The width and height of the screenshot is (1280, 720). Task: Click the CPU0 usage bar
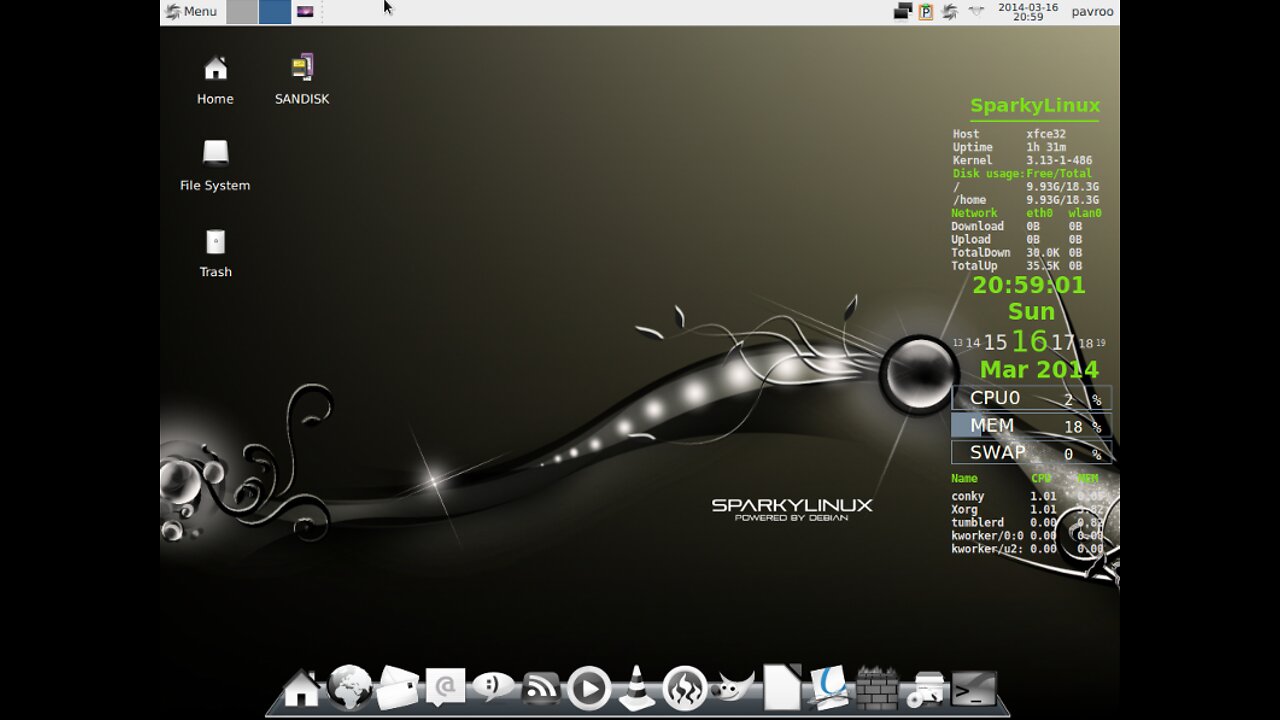1031,398
